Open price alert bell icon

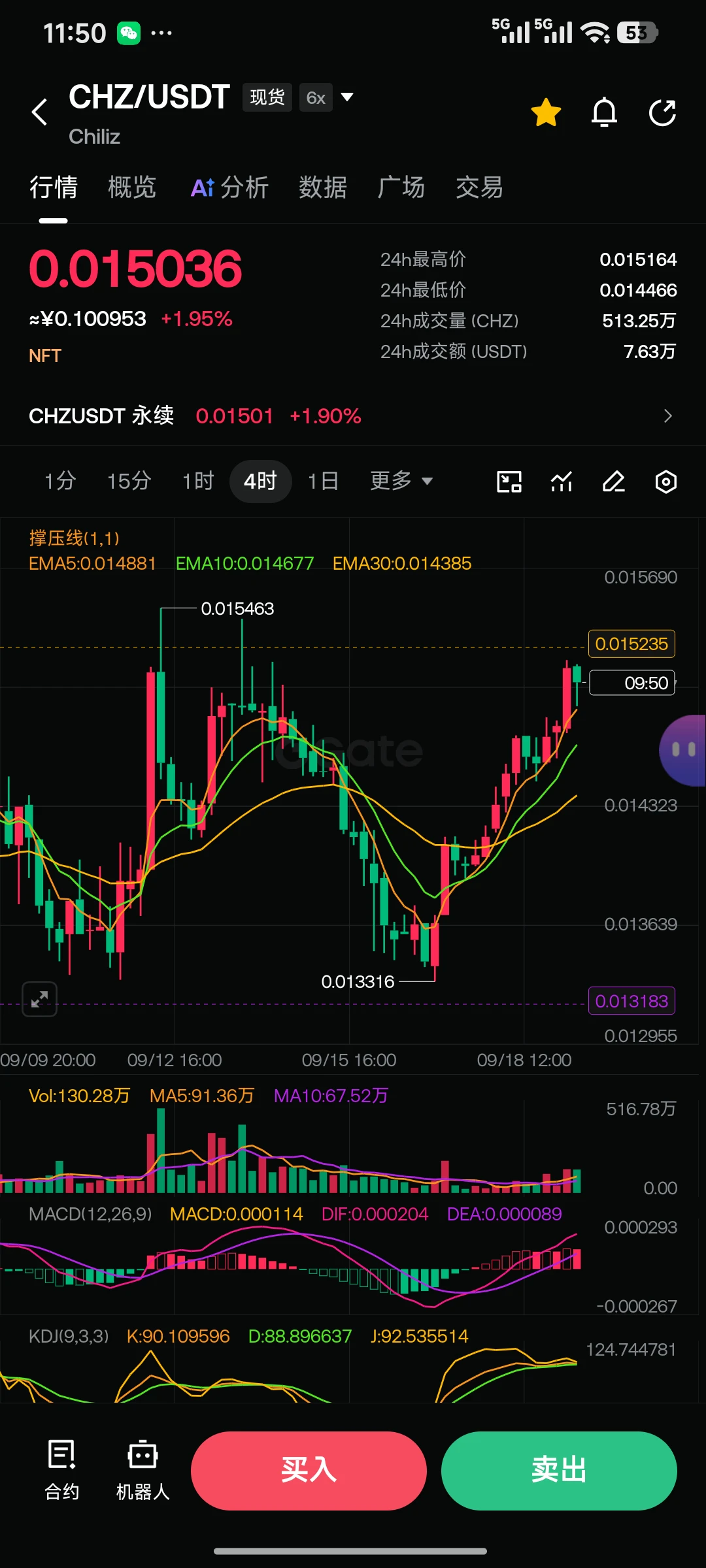pos(604,112)
